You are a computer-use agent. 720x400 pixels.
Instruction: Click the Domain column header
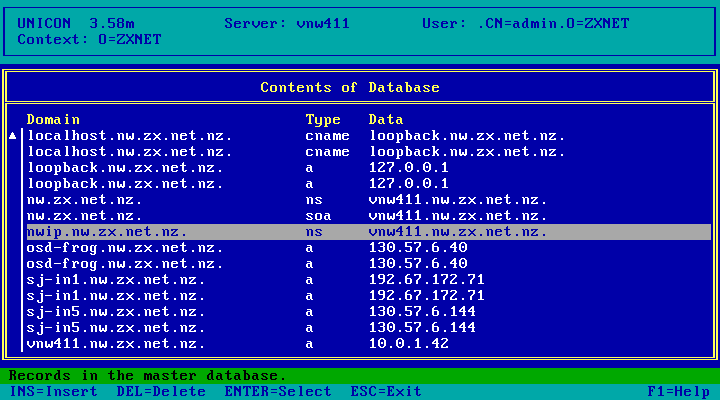pyautogui.click(x=53, y=120)
